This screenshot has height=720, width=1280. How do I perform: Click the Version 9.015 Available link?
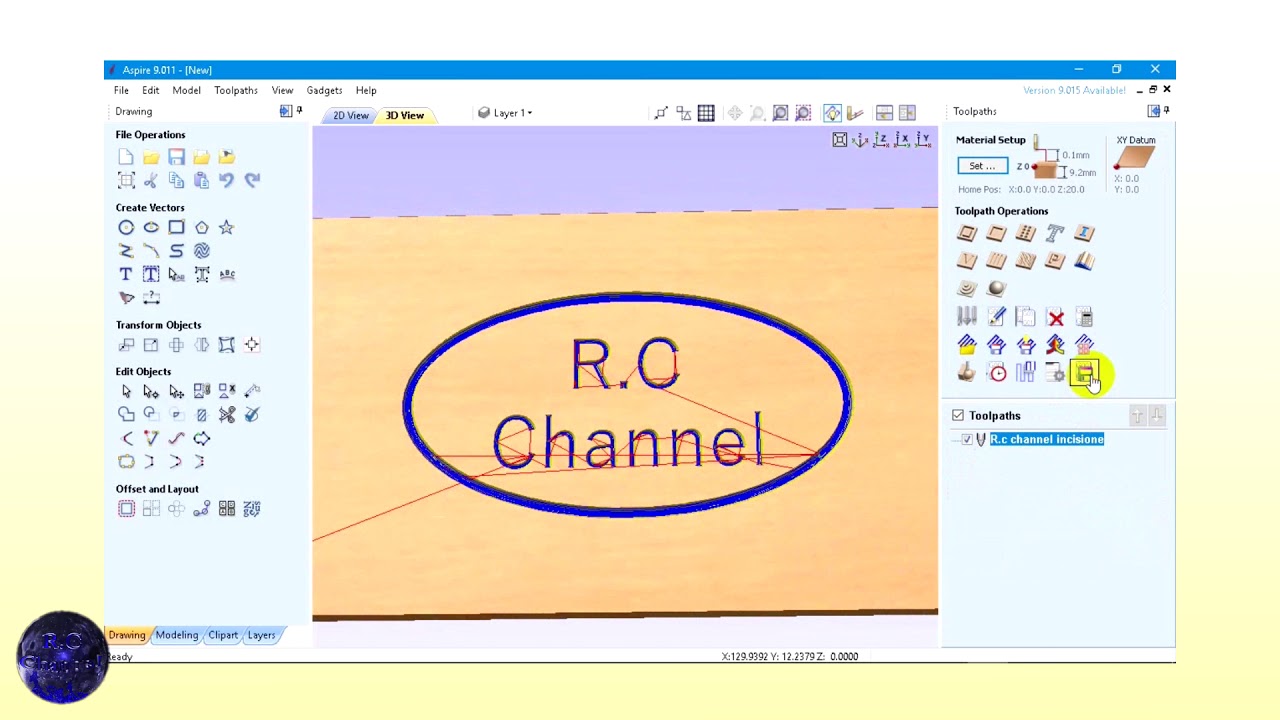[1074, 90]
